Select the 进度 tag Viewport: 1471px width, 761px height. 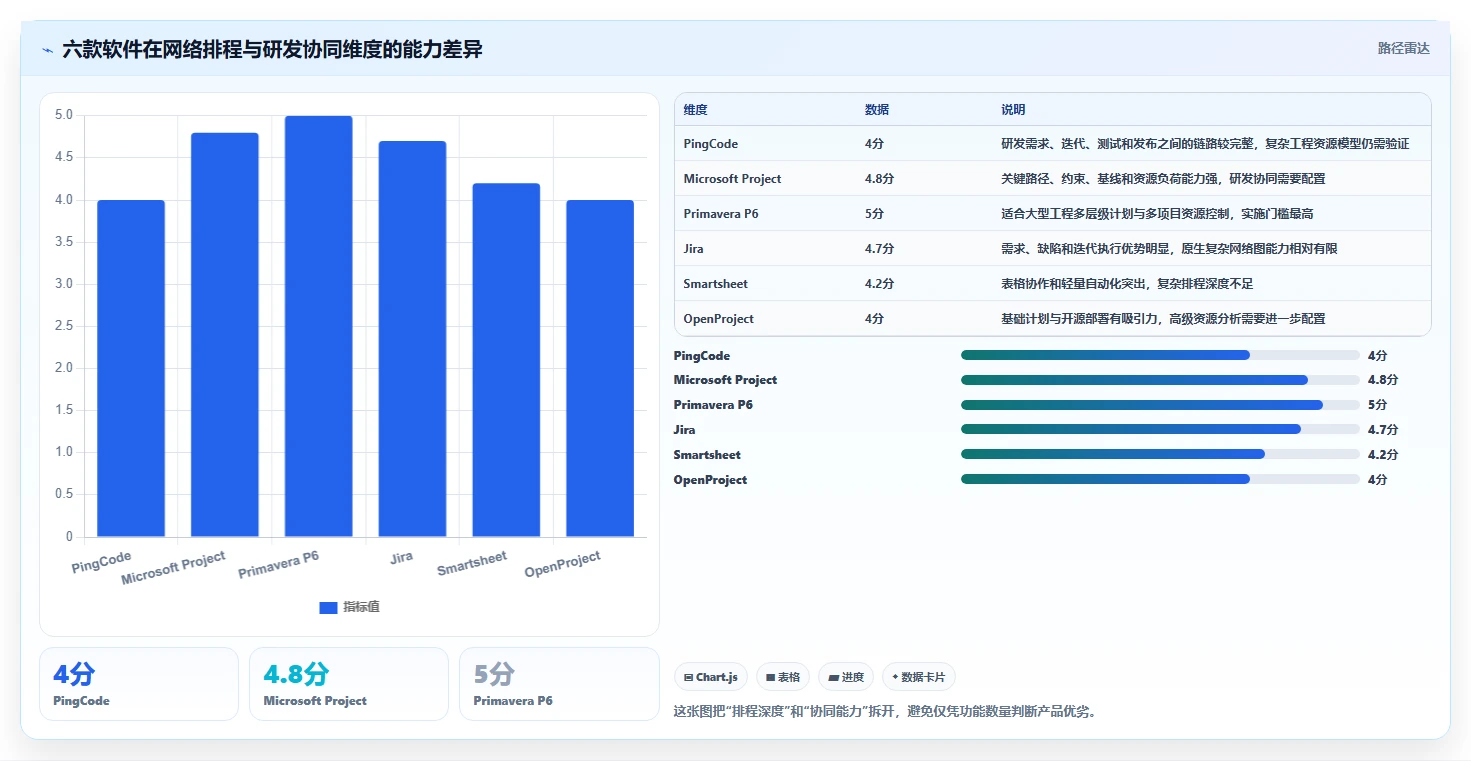coord(846,677)
